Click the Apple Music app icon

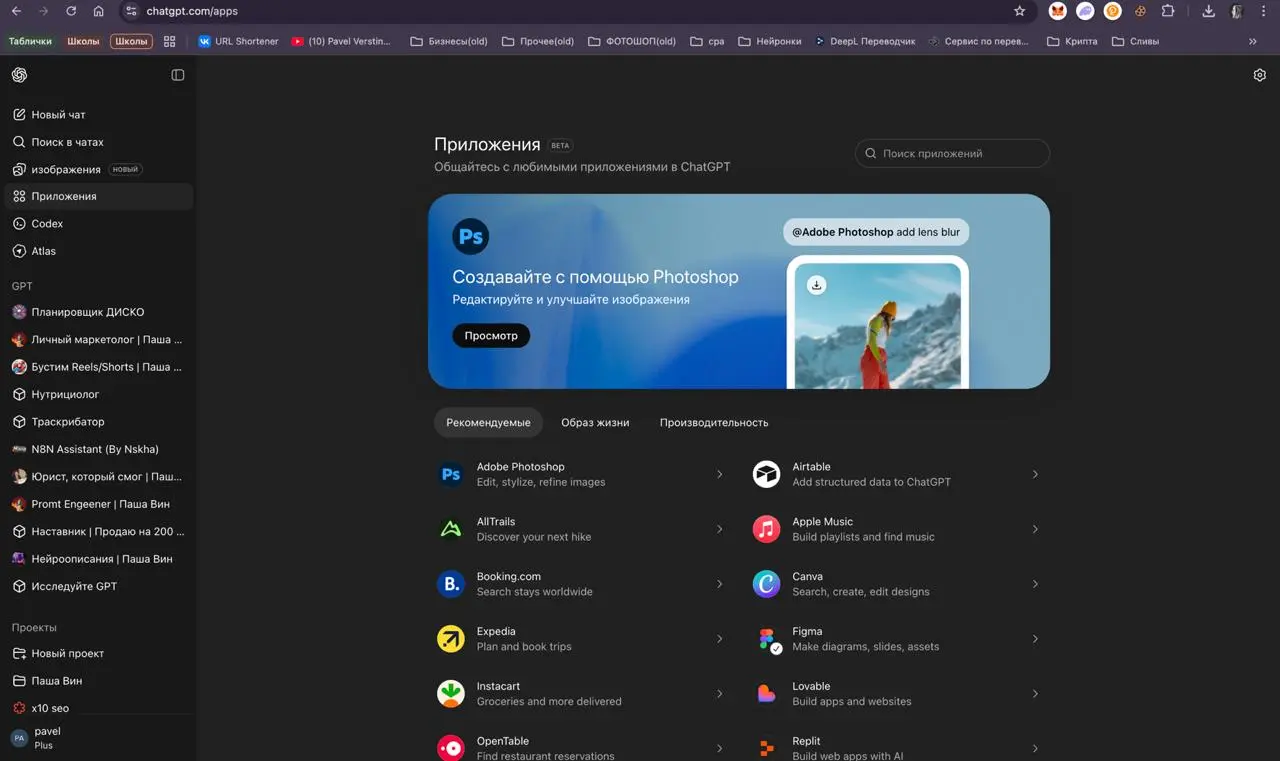tap(766, 529)
